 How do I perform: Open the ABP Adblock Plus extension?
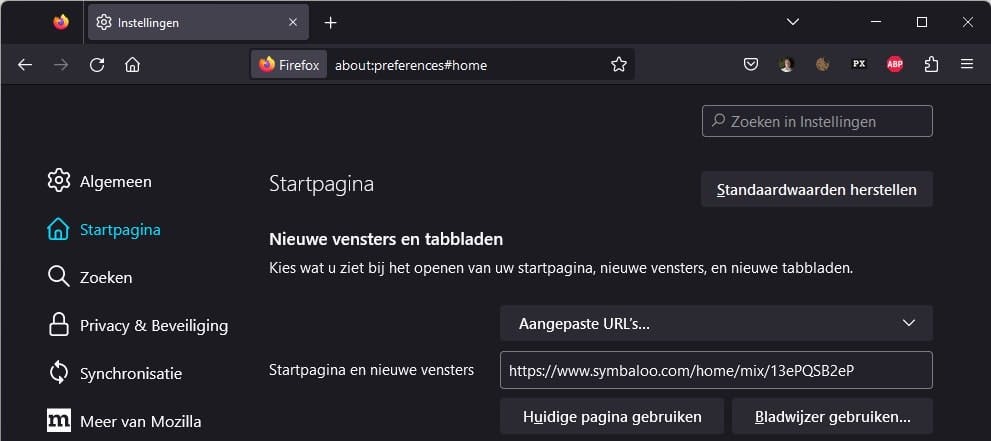895,64
